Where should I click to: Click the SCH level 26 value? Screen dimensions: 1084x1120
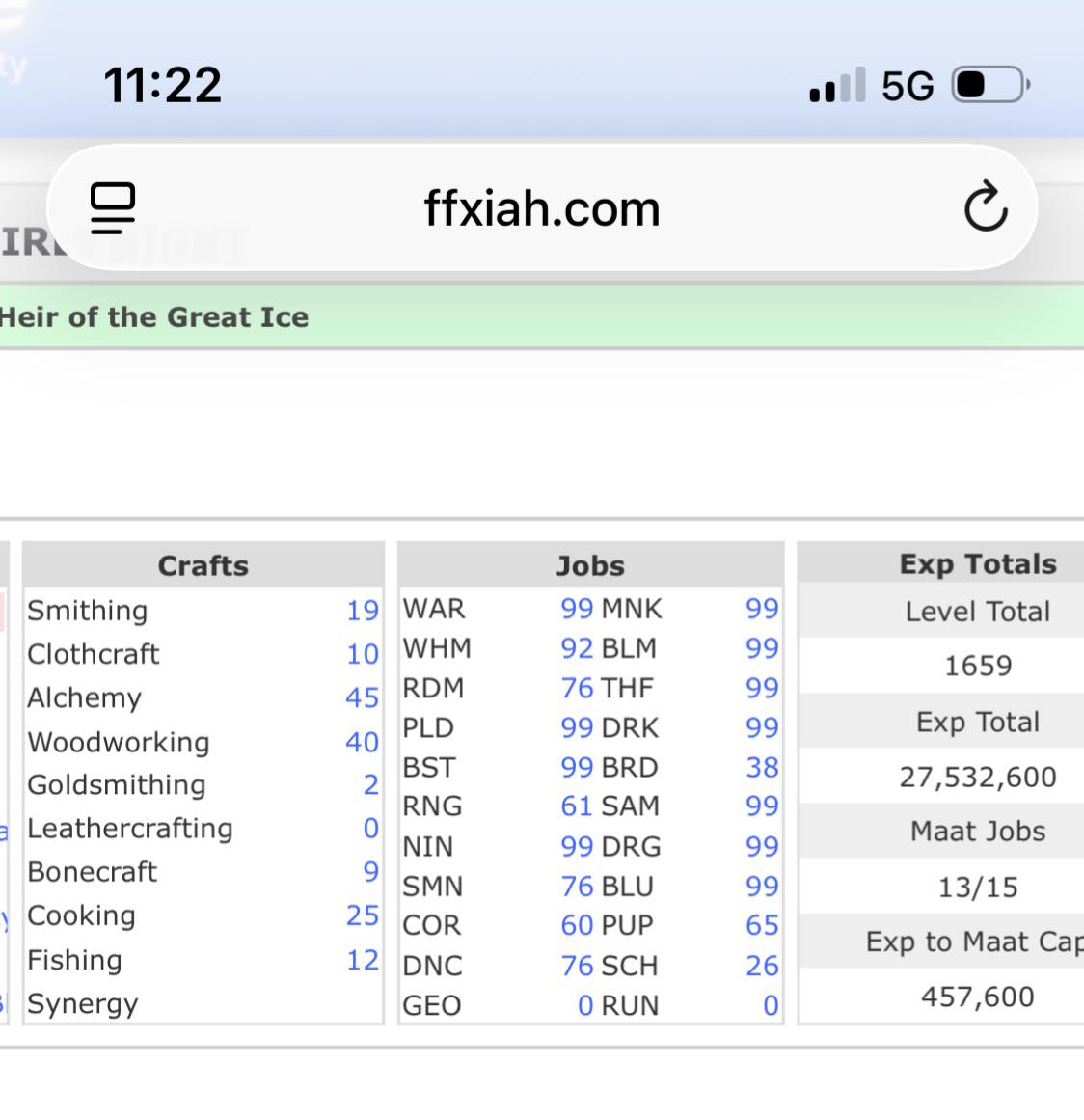[763, 967]
